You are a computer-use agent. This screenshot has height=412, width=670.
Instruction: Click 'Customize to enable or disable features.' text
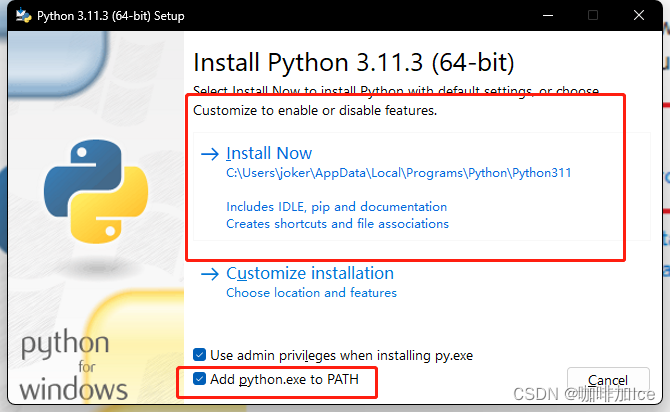point(315,110)
